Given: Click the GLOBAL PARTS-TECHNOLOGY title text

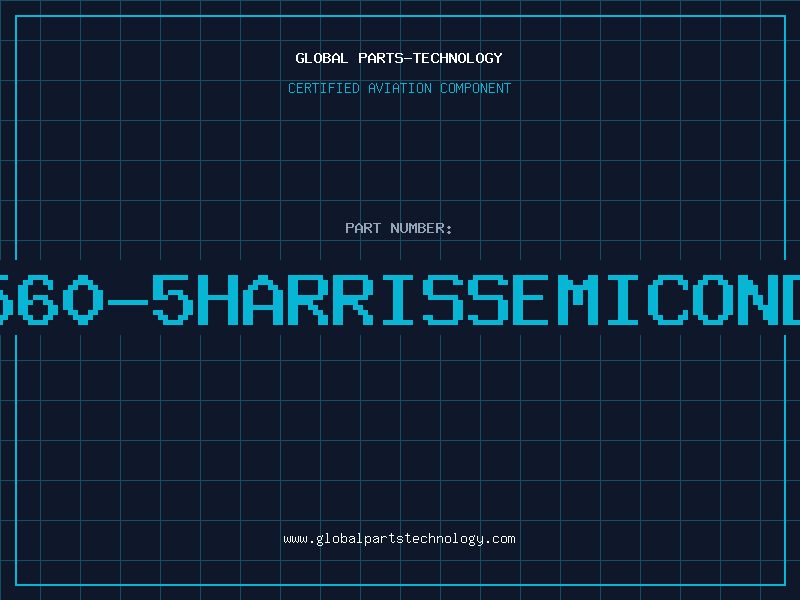Looking at the screenshot, I should [x=399, y=58].
